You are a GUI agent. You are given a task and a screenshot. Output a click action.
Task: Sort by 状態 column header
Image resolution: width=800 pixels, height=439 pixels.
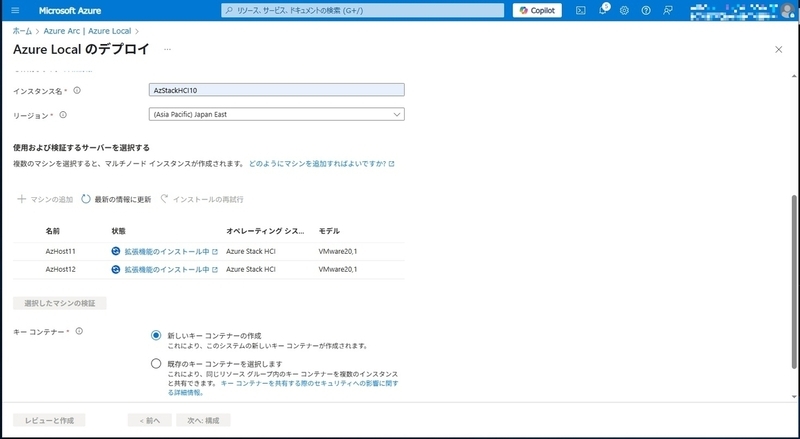point(118,231)
